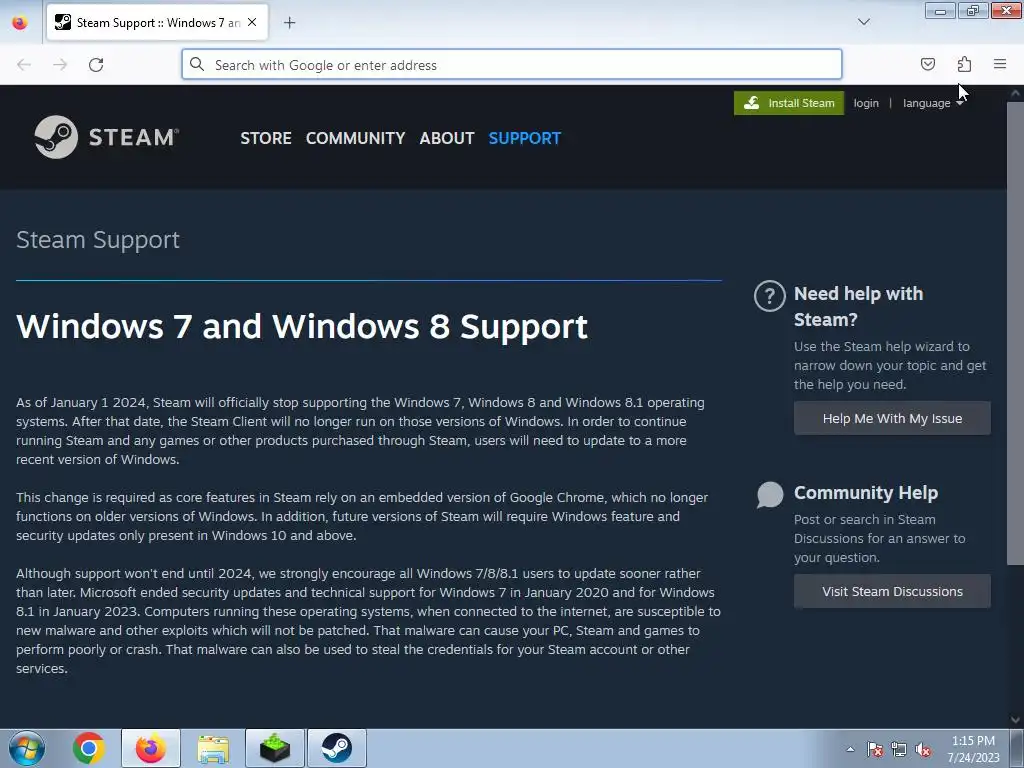Focus the address bar search field
The height and width of the screenshot is (768, 1024).
click(512, 65)
